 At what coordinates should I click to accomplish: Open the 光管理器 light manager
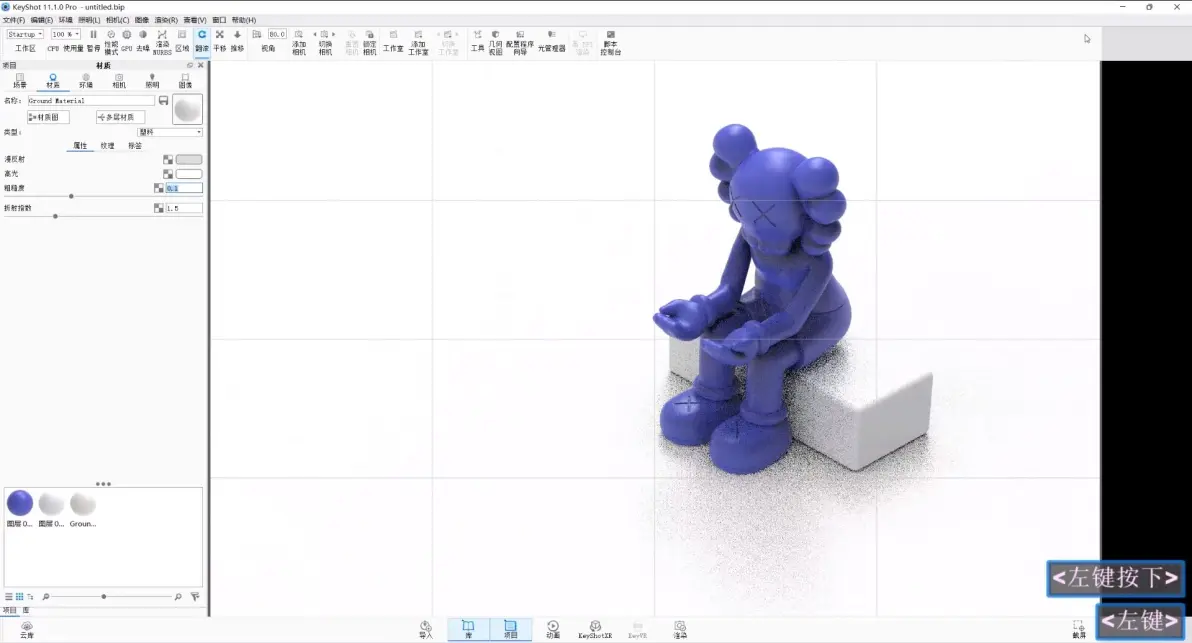552,40
